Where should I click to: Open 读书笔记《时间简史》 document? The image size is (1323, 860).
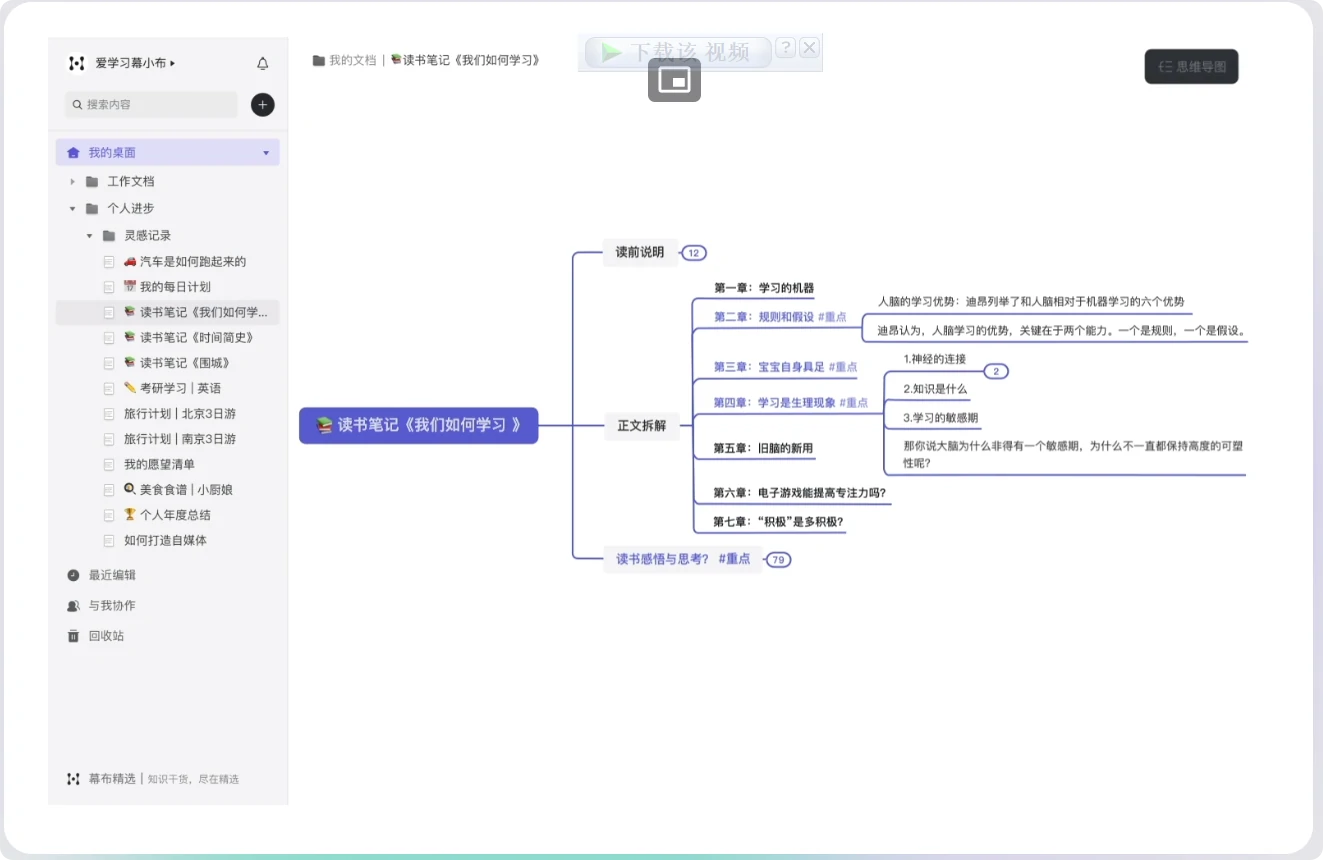click(x=189, y=338)
